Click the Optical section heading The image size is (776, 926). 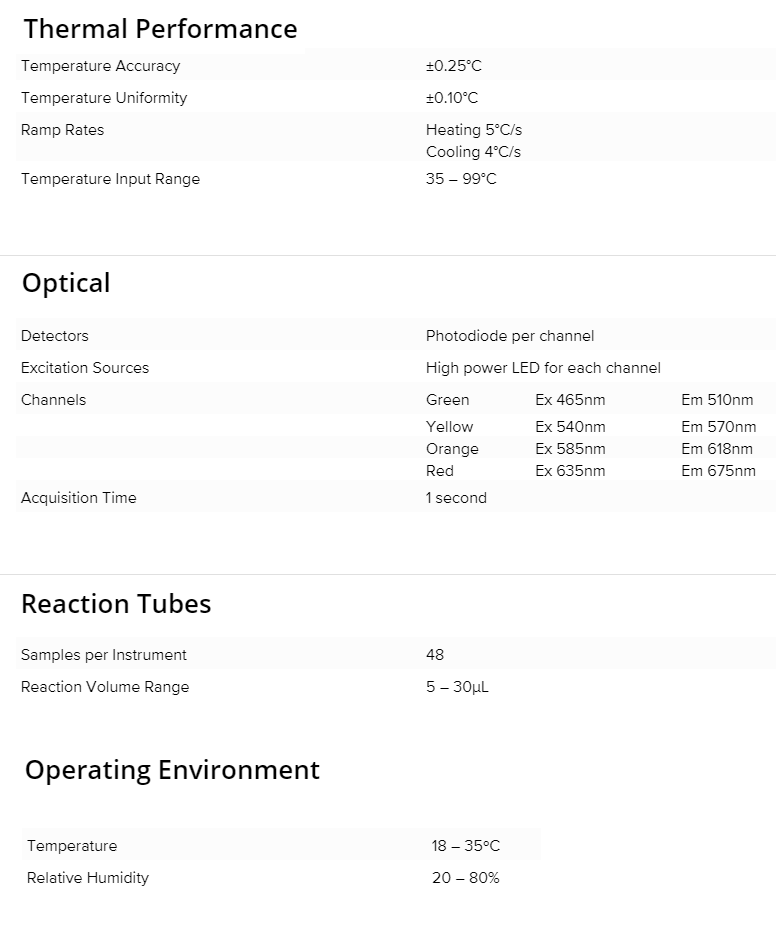coord(66,283)
